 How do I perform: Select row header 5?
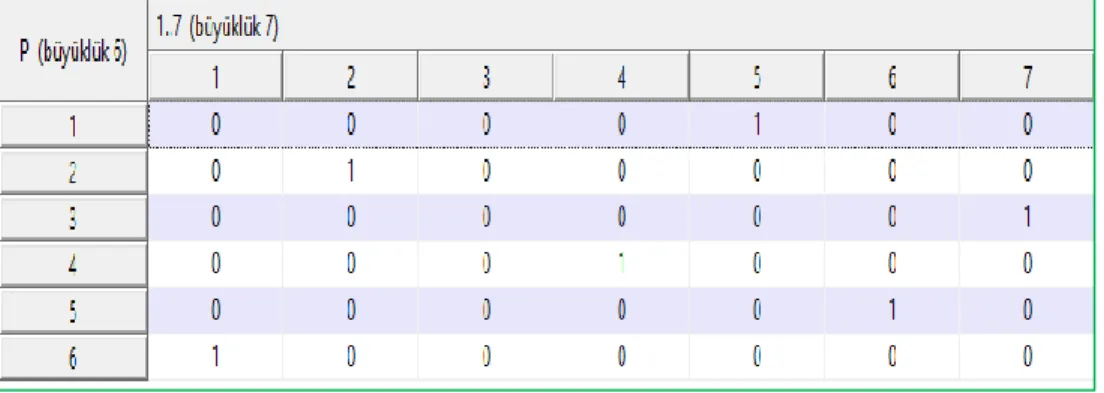(x=74, y=311)
